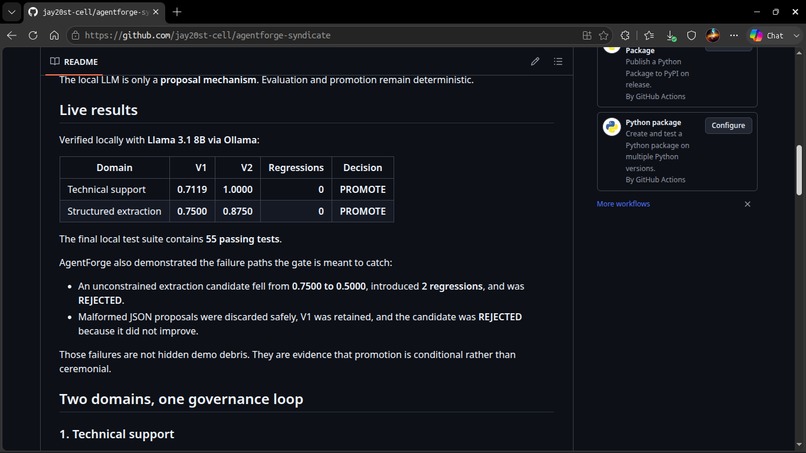This screenshot has width=806, height=453.
Task: Click scrollbar down arrow
Action: pyautogui.click(x=799, y=445)
